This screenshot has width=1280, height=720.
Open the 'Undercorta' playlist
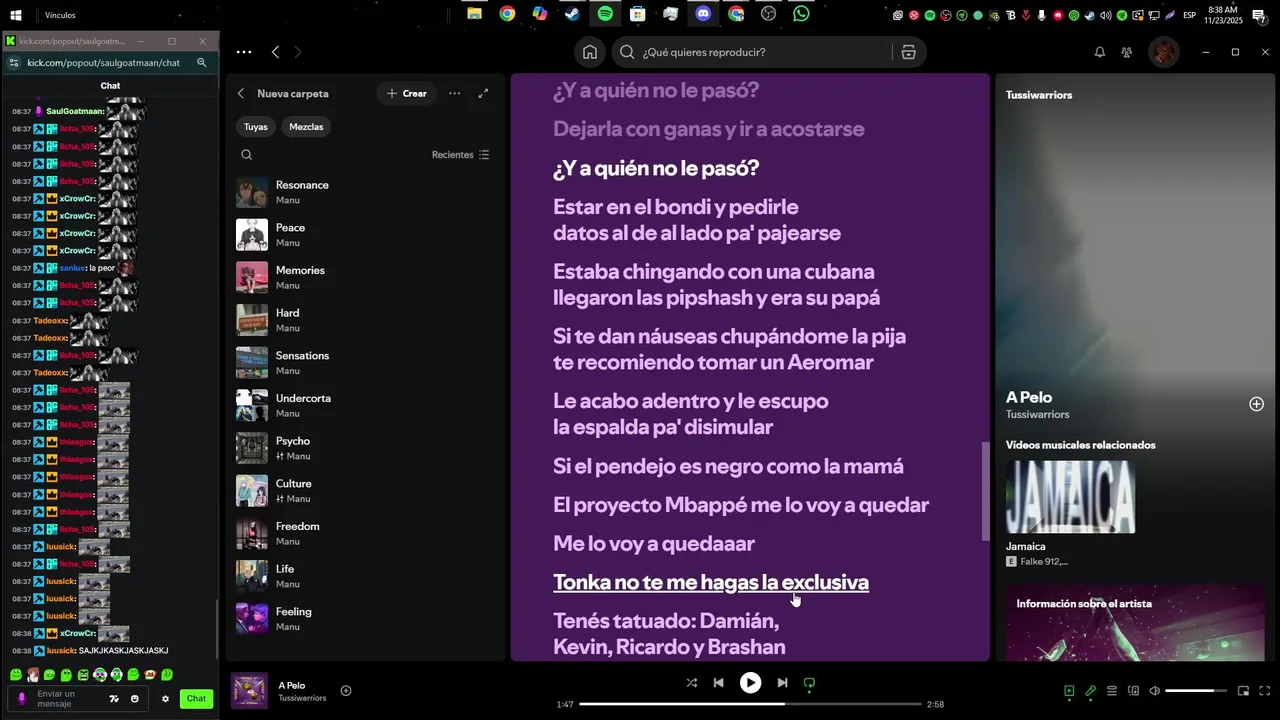[365, 406]
